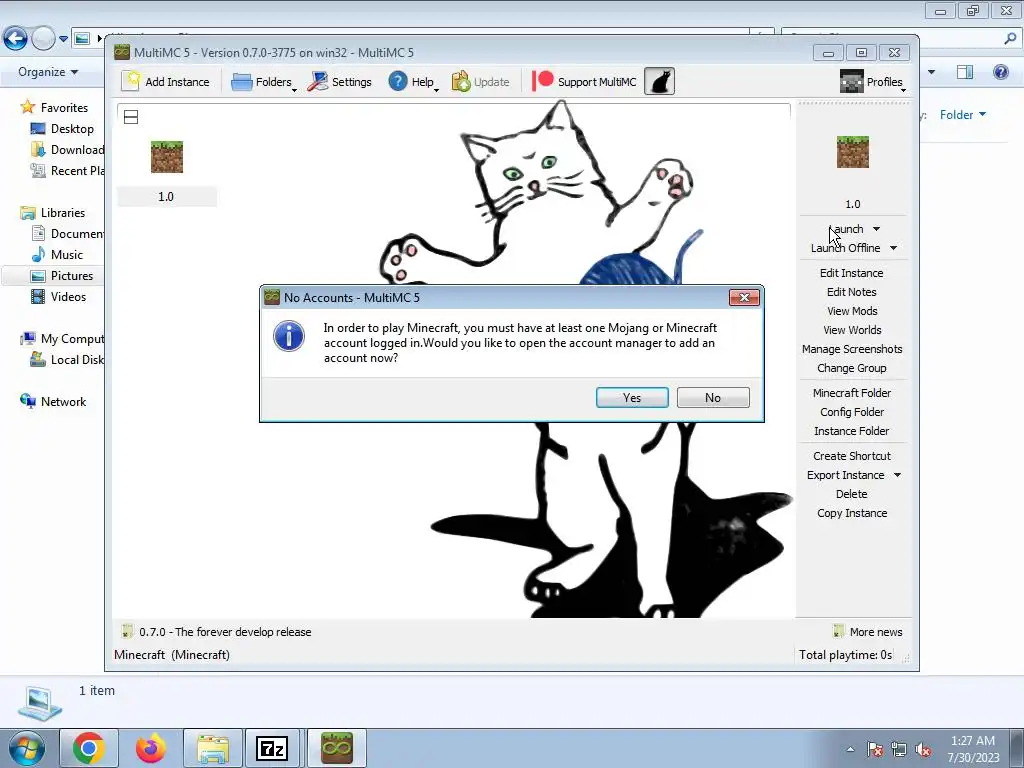This screenshot has width=1024, height=768.
Task: Toggle the cat background icon button
Action: click(660, 82)
